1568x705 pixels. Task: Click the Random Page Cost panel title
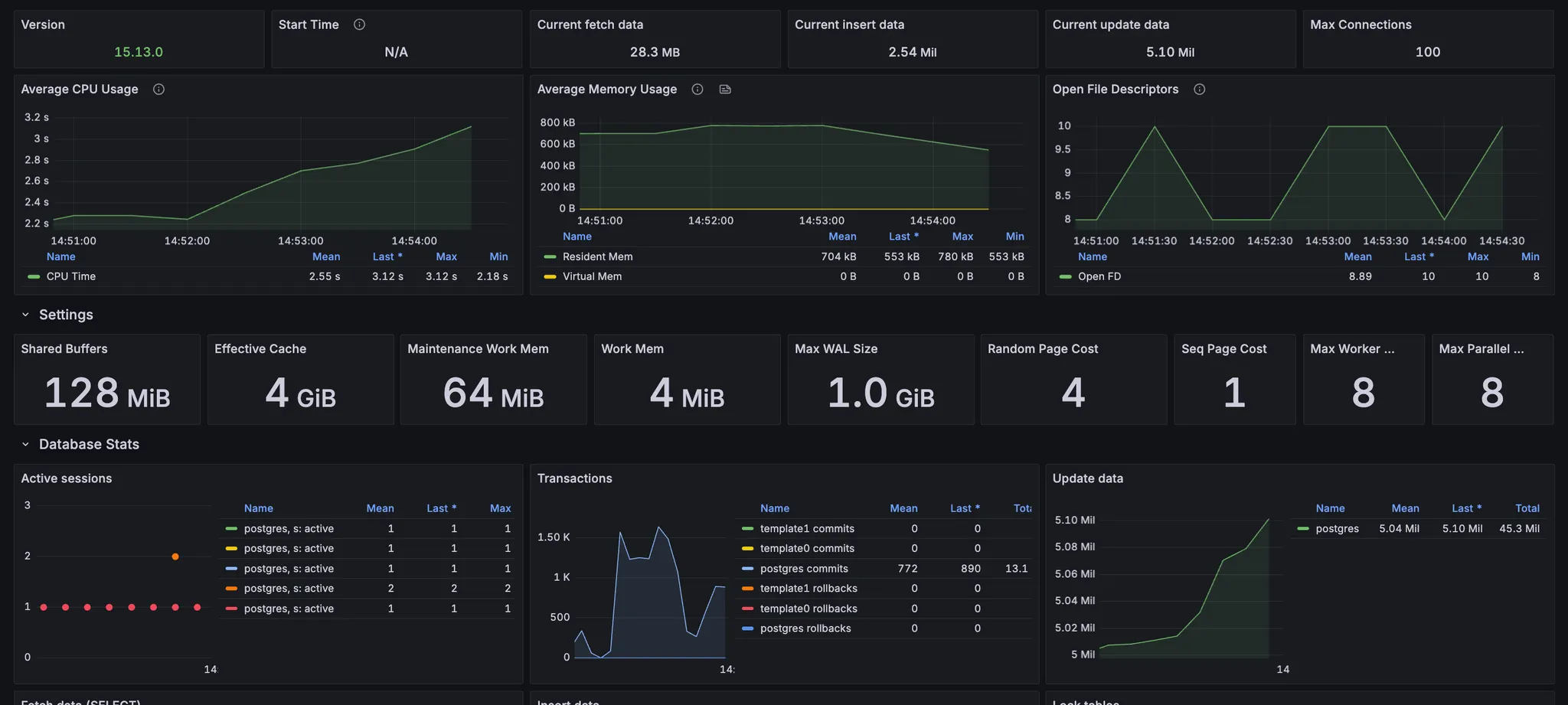(1043, 349)
